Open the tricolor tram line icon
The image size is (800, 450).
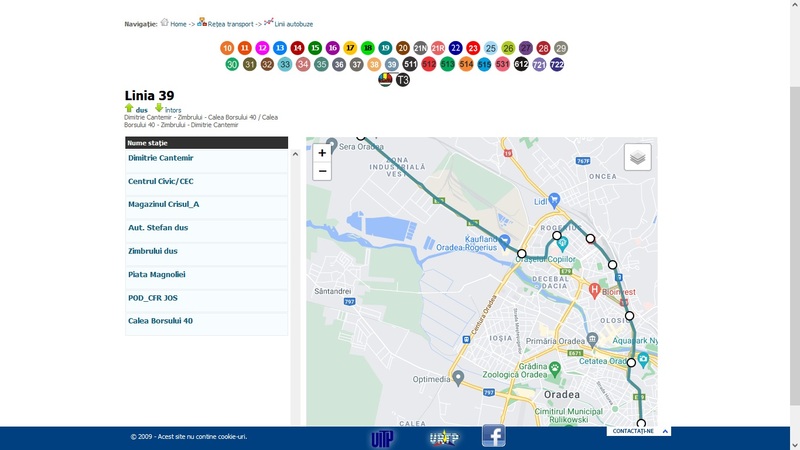coord(385,80)
